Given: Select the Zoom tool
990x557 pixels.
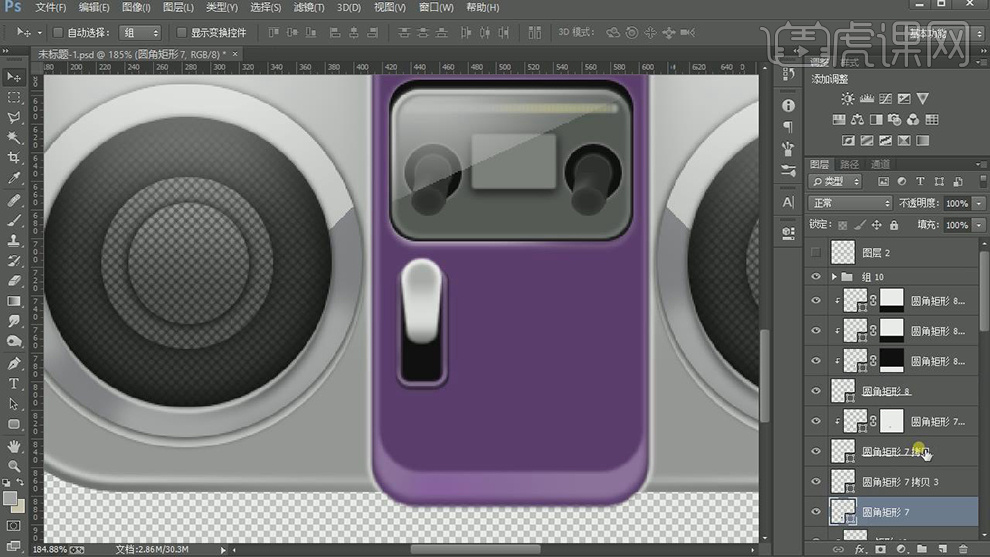Looking at the screenshot, I should 14,466.
